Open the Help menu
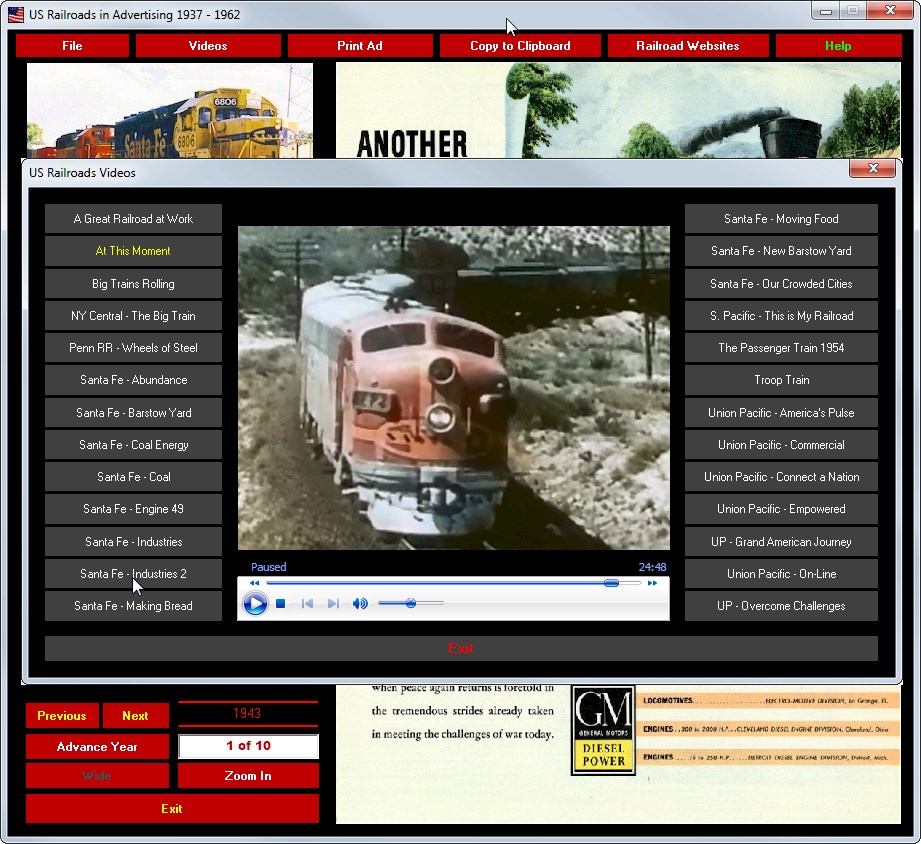This screenshot has width=921, height=844. tap(838, 46)
